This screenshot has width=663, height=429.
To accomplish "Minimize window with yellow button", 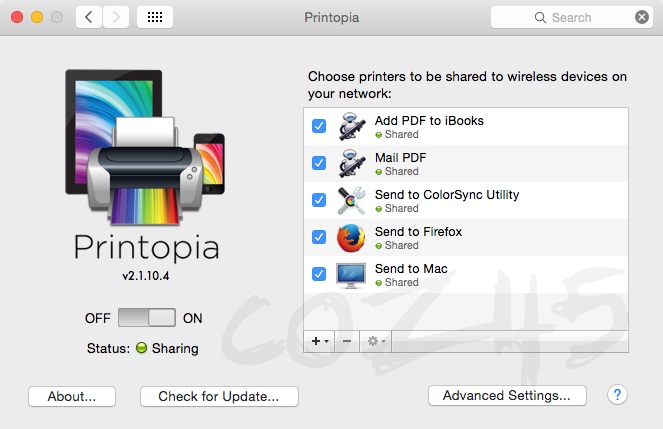I will point(37,17).
